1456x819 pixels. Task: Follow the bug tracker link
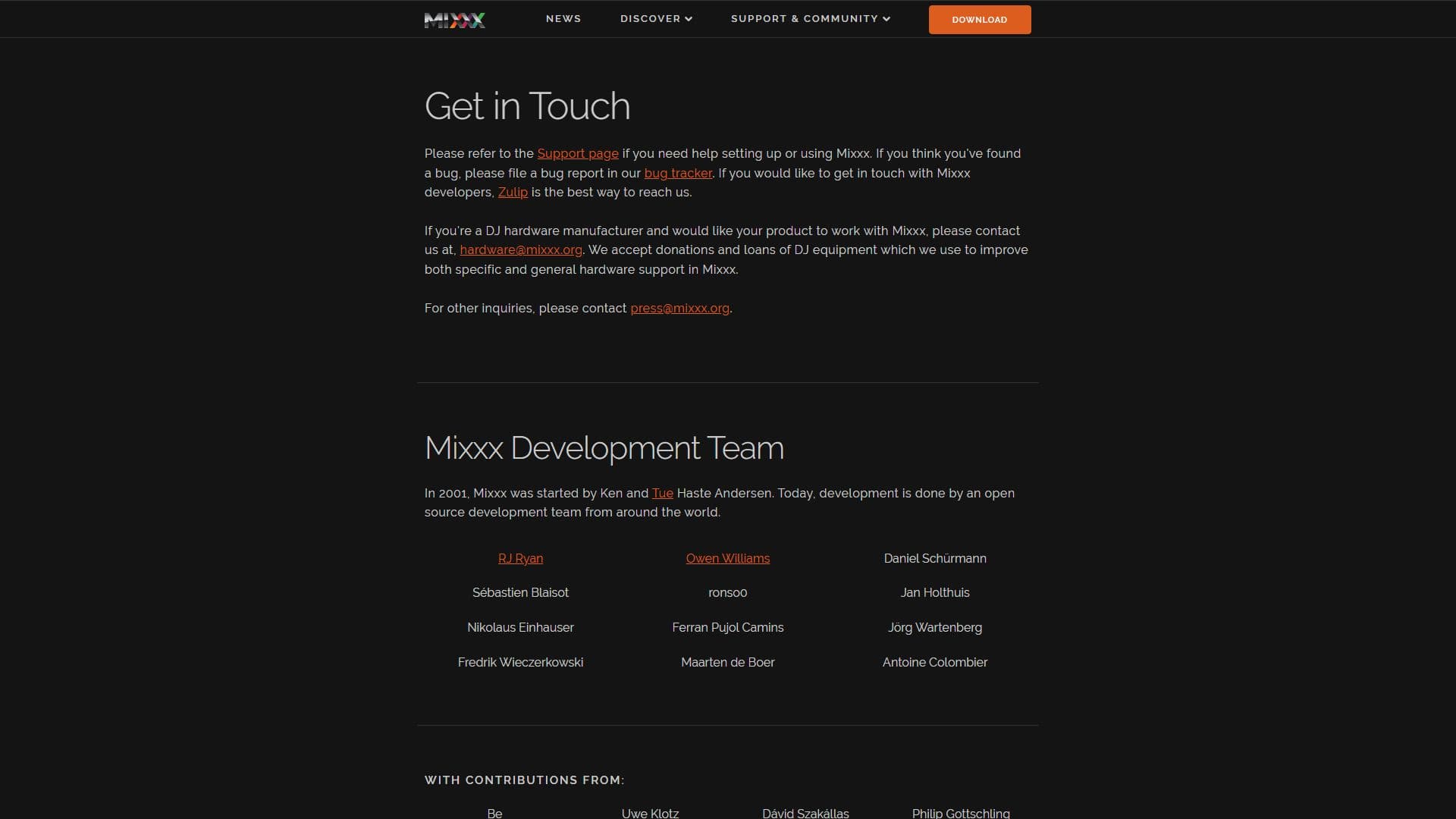pos(678,174)
